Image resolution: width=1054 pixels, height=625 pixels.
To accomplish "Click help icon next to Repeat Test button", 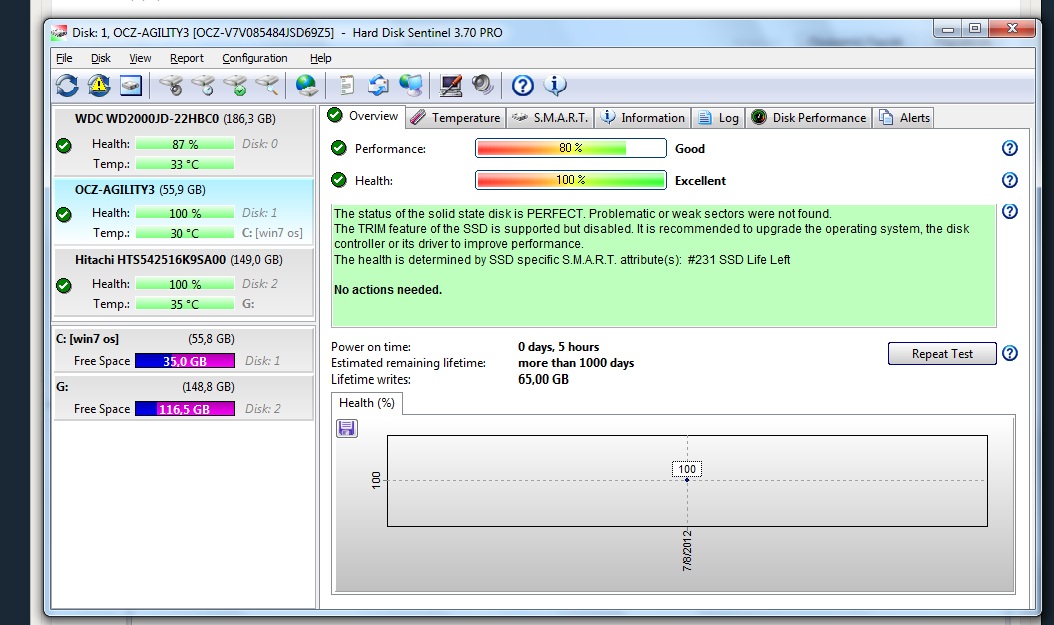I will pos(1009,353).
